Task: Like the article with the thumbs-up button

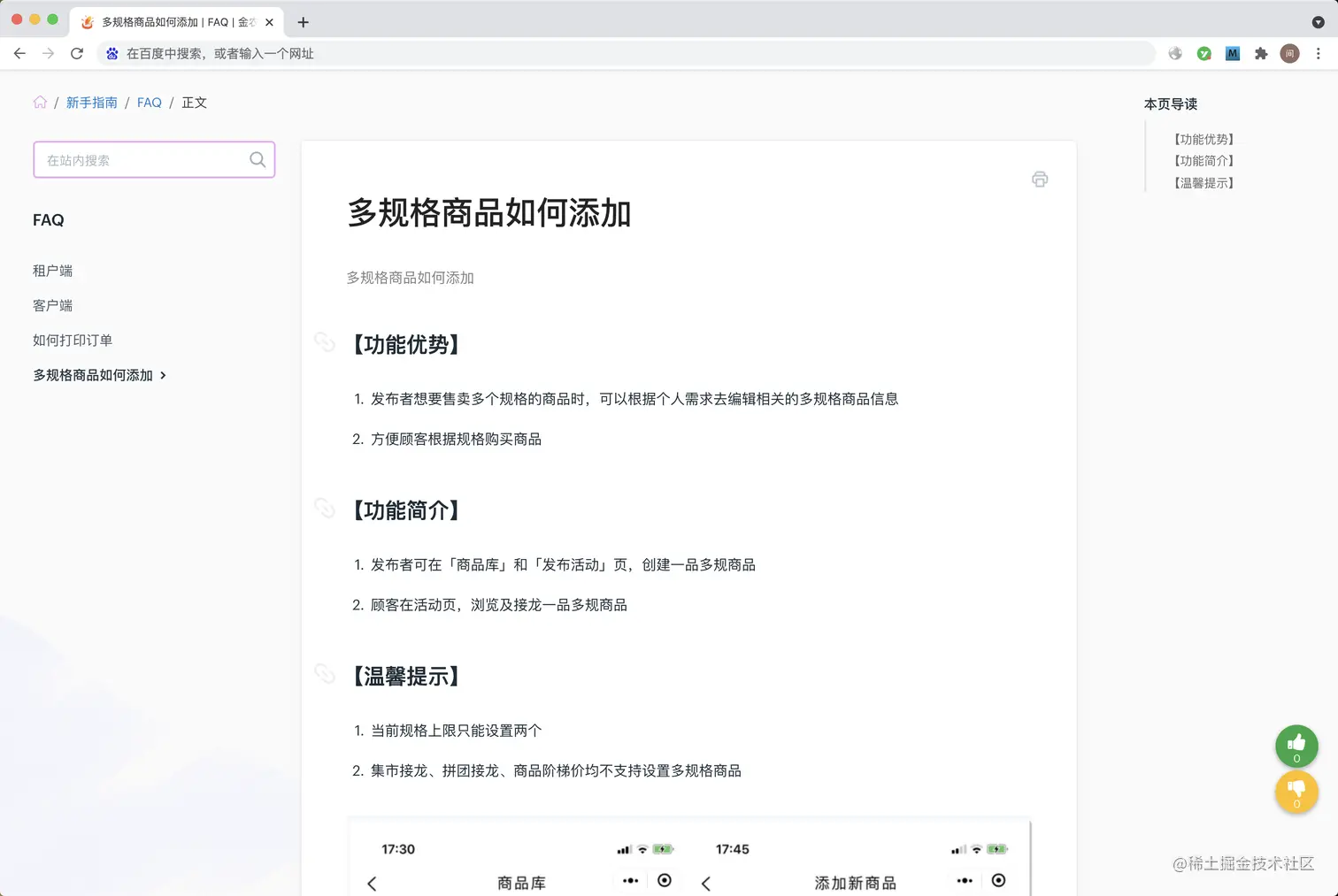Action: tap(1296, 747)
